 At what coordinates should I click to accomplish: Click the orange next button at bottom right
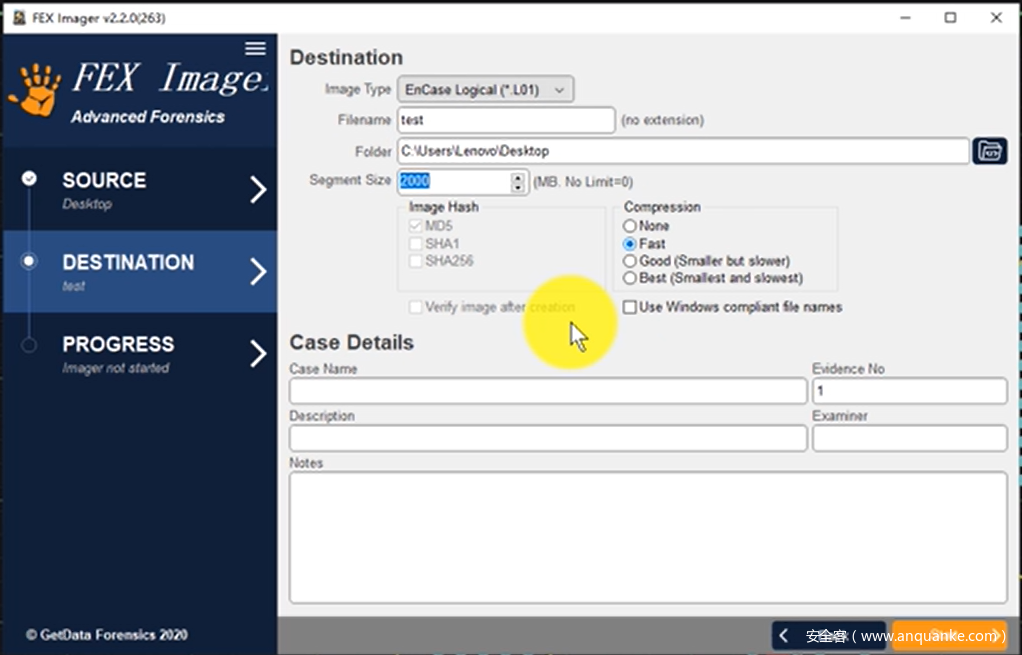(x=950, y=635)
